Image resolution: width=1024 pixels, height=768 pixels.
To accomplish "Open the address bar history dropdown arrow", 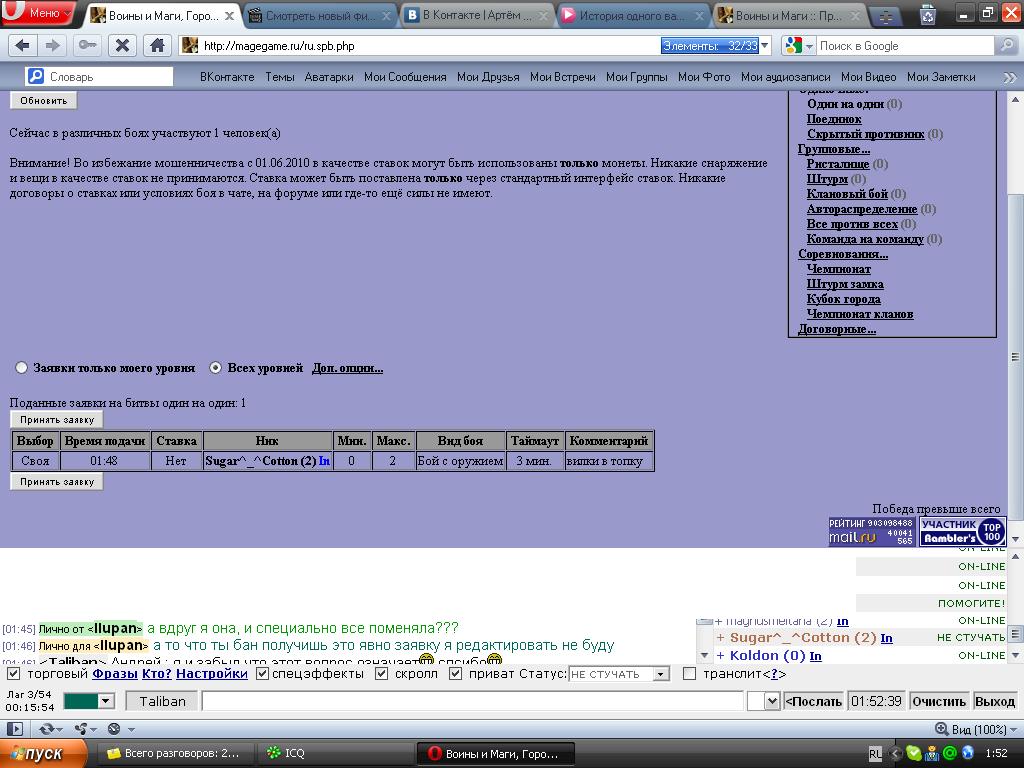I will click(x=765, y=45).
